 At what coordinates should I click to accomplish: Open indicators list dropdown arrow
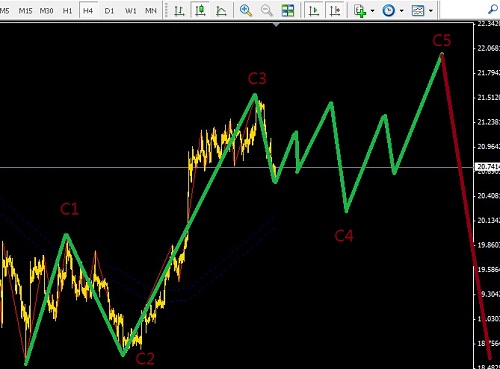pos(372,11)
